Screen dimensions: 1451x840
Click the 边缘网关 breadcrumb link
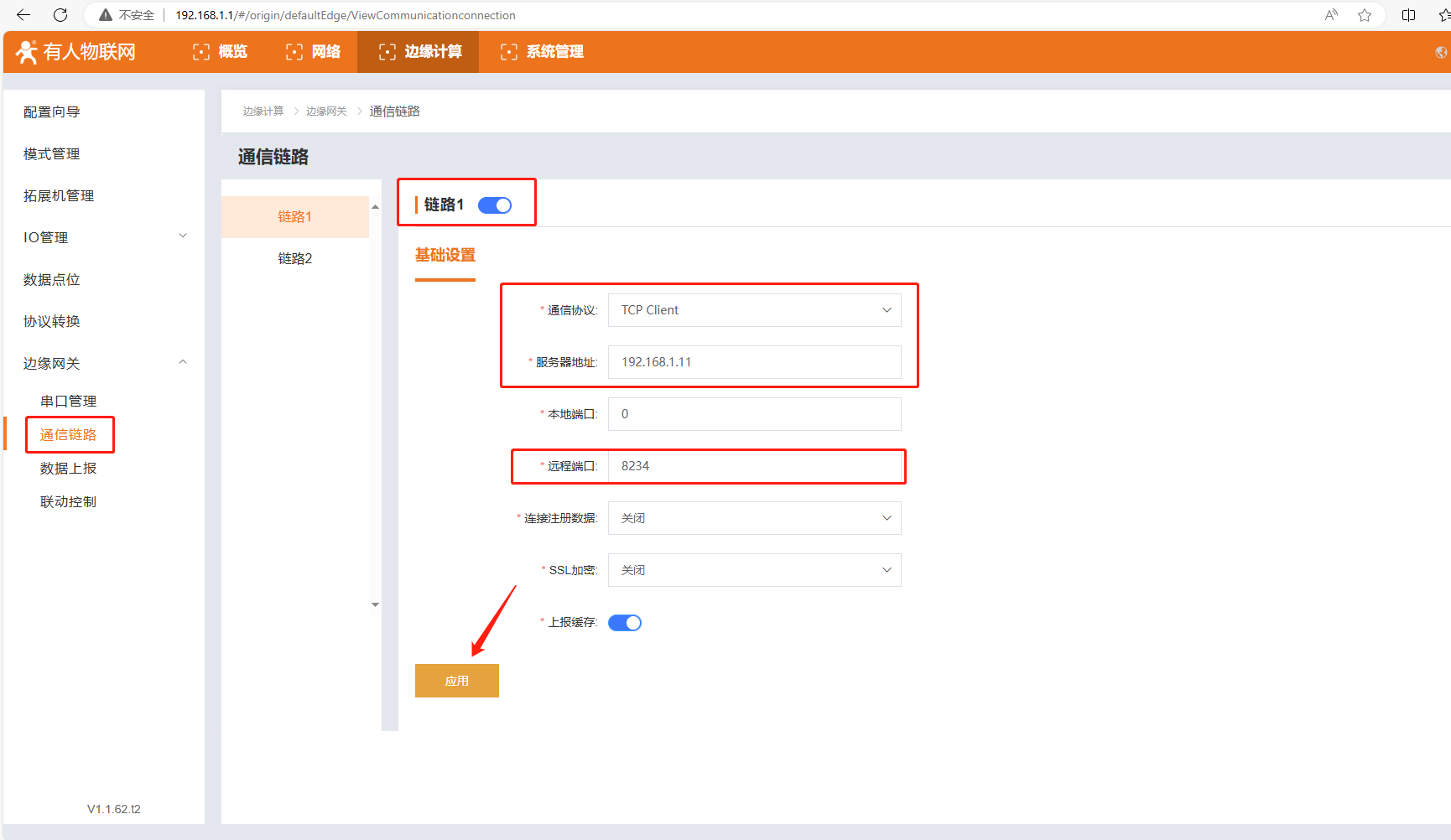(x=326, y=111)
